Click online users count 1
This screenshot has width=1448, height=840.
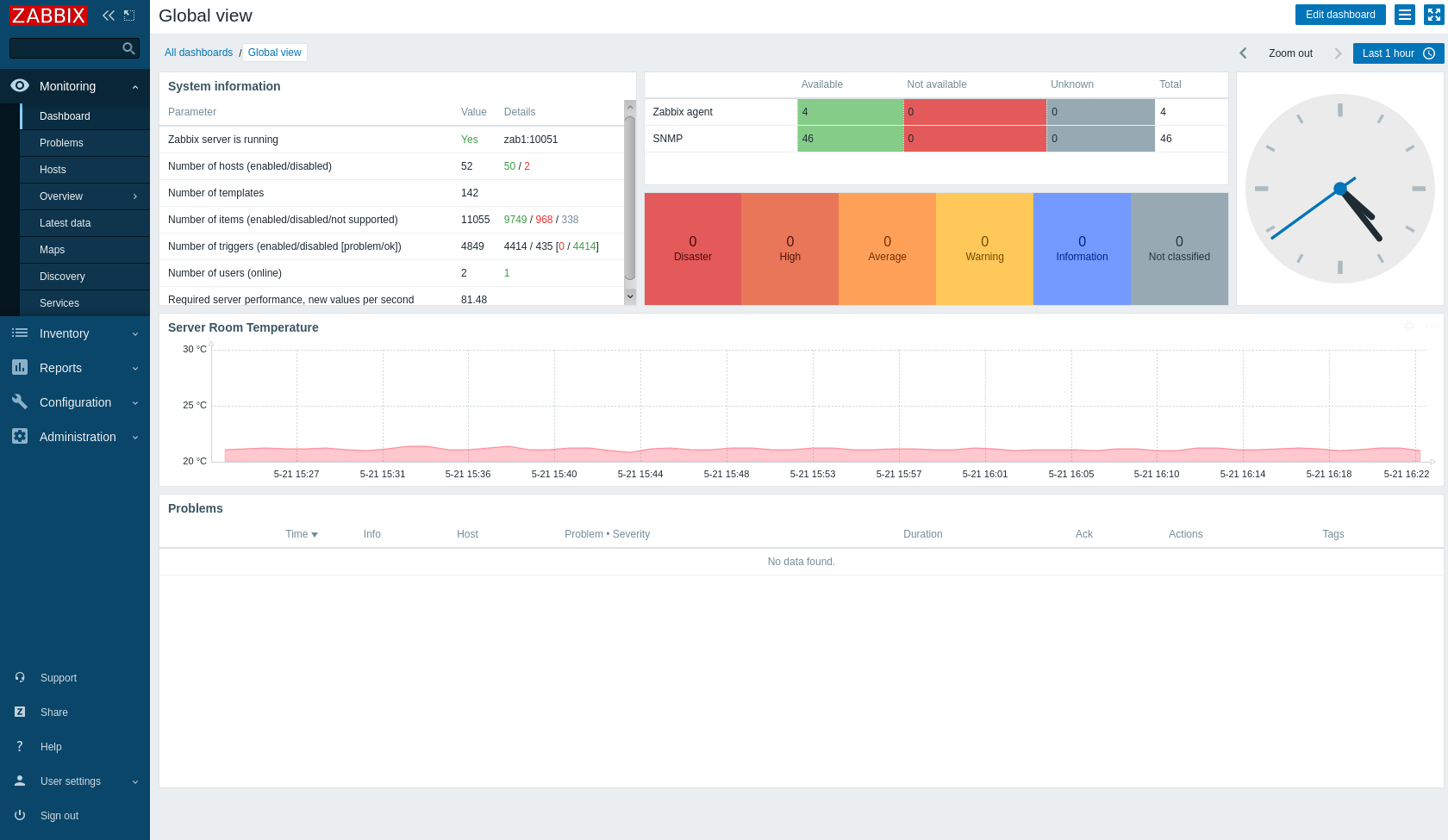(507, 273)
